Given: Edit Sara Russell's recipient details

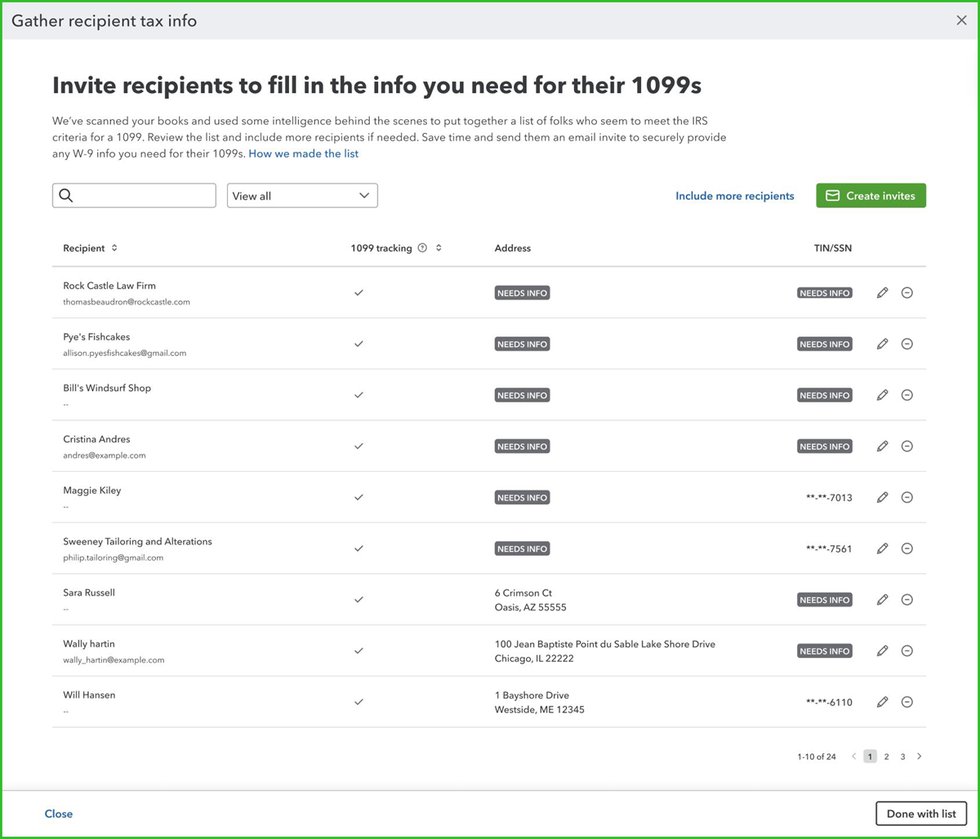Looking at the screenshot, I should tap(882, 600).
